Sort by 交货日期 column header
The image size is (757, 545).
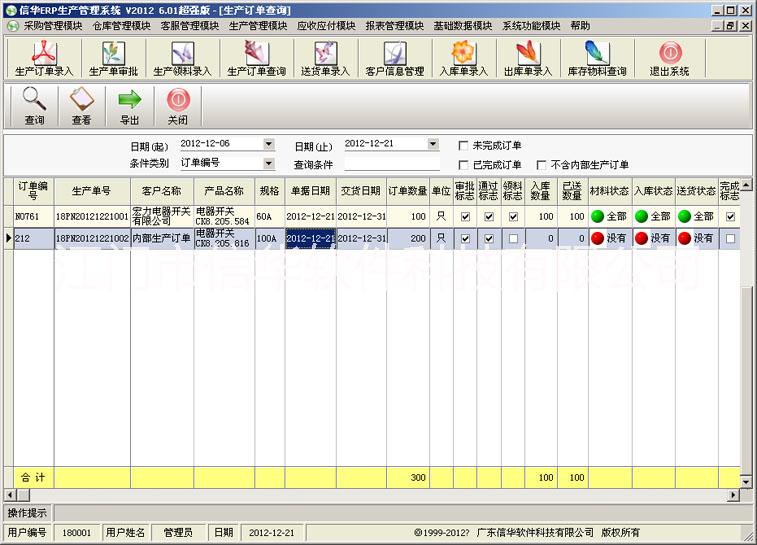pos(361,191)
